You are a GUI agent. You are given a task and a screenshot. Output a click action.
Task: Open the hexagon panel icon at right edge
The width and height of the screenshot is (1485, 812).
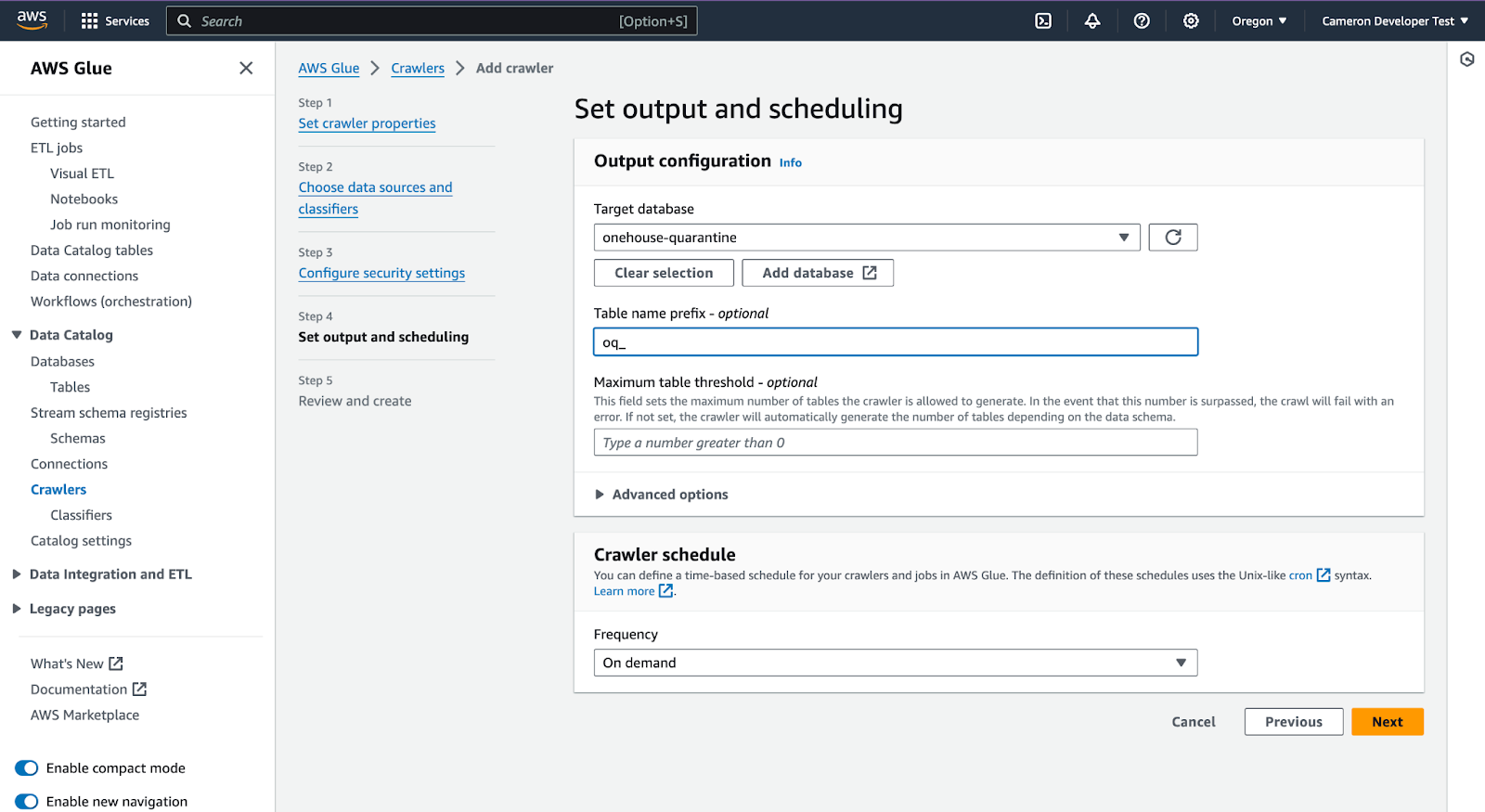pos(1467,59)
